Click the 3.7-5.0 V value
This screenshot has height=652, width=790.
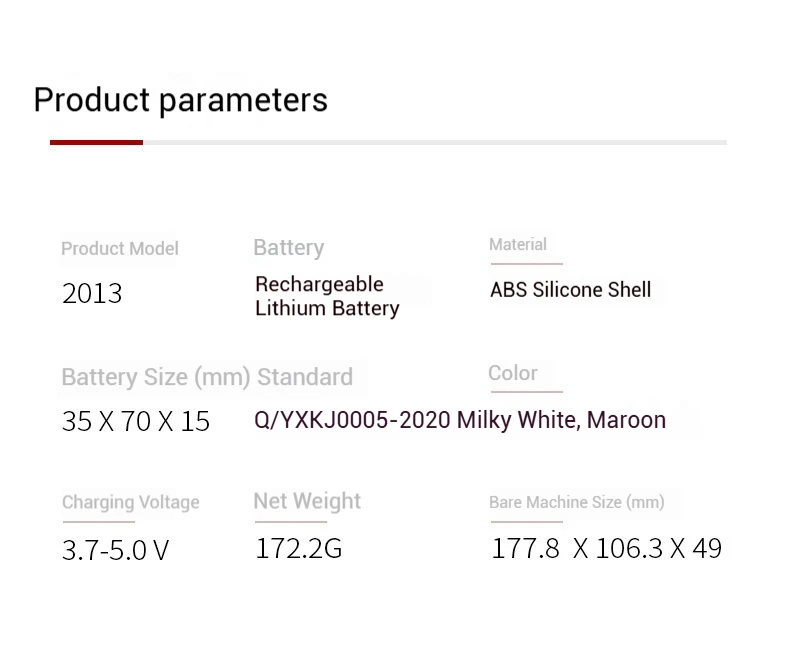coord(115,550)
